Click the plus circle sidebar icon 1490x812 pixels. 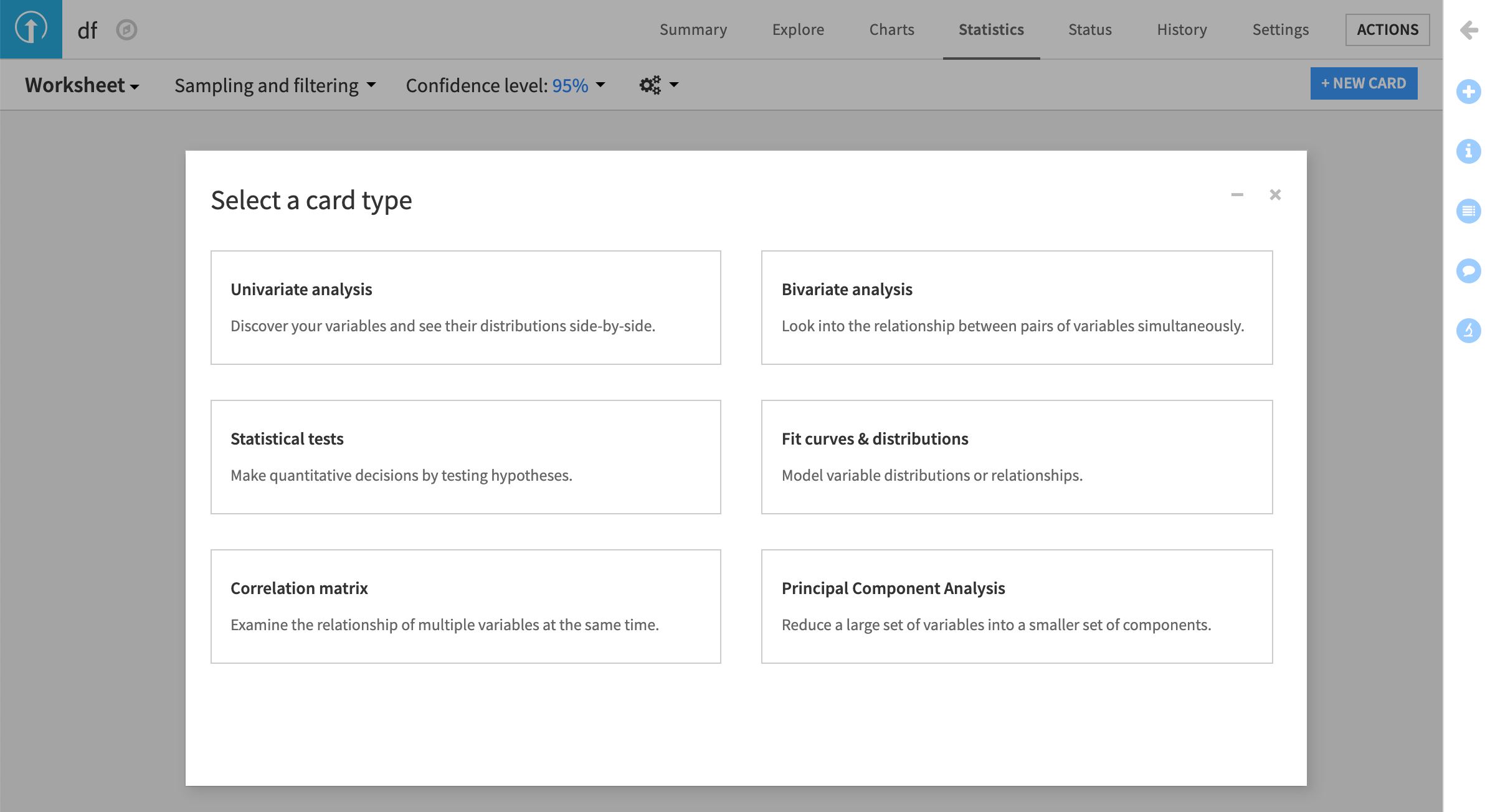click(x=1468, y=92)
